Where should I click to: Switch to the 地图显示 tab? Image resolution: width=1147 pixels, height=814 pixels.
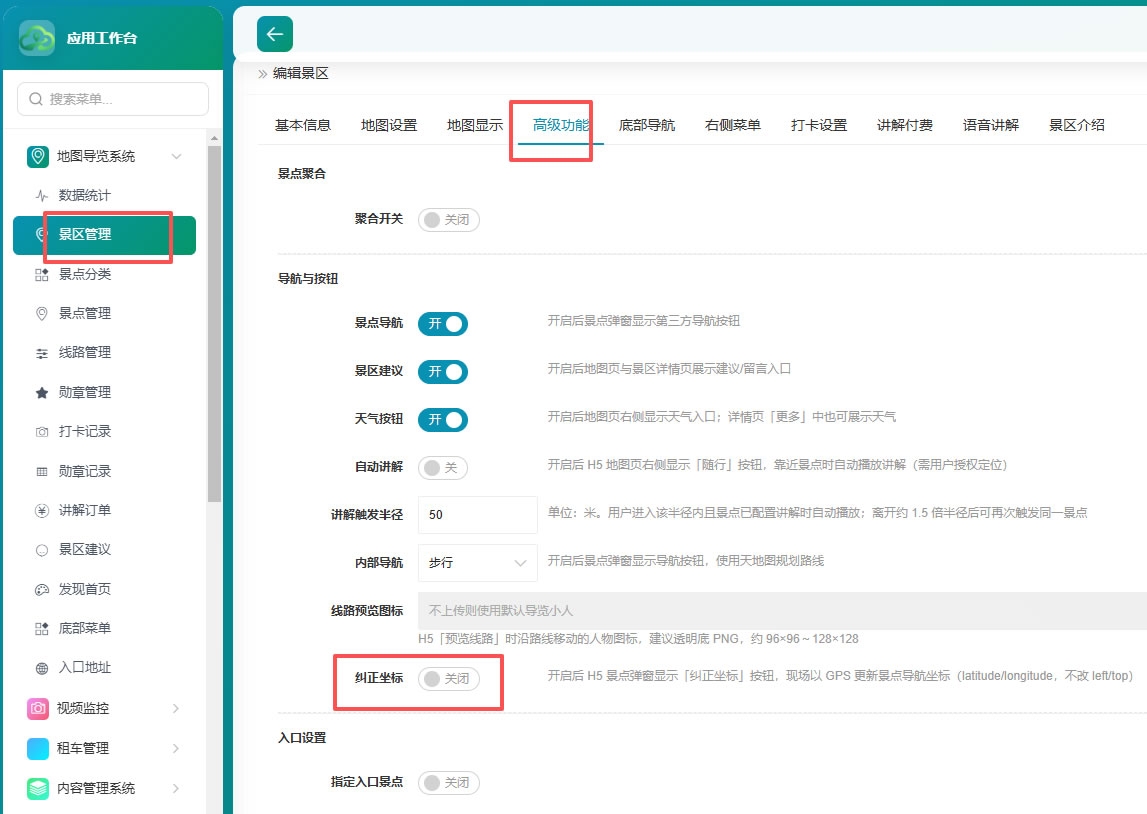coord(475,125)
